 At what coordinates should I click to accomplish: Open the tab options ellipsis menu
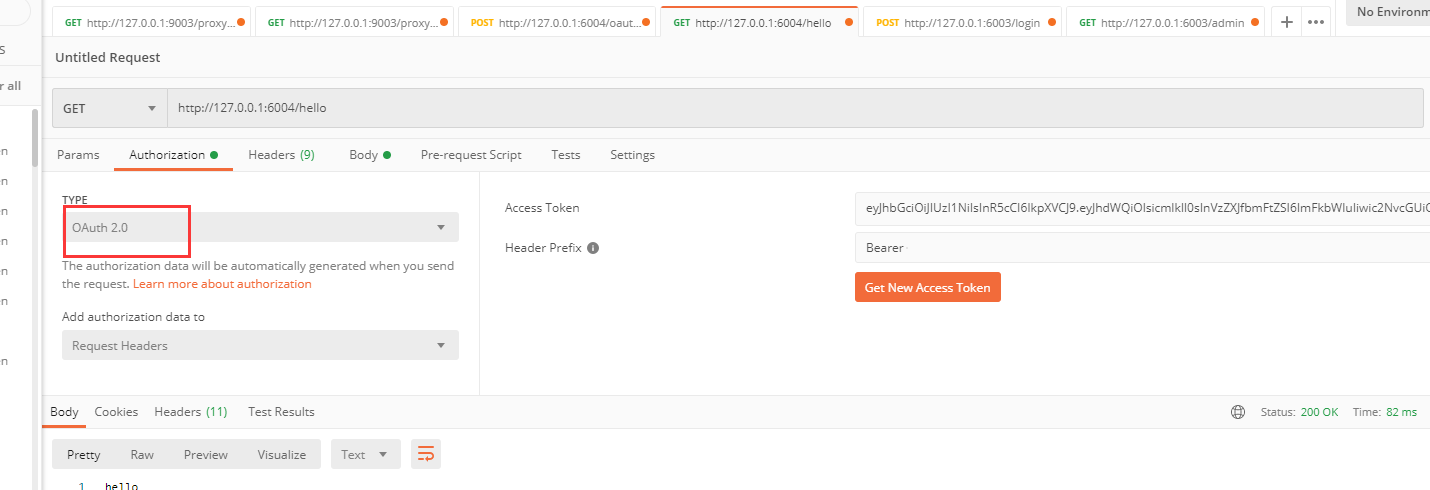tap(1315, 22)
